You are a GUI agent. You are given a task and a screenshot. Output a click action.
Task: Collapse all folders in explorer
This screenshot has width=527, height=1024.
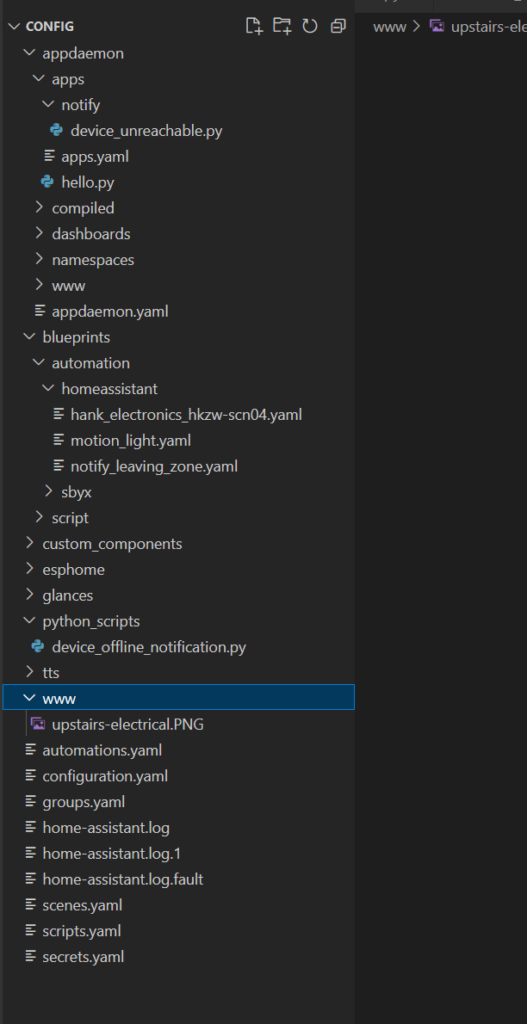[x=338, y=26]
